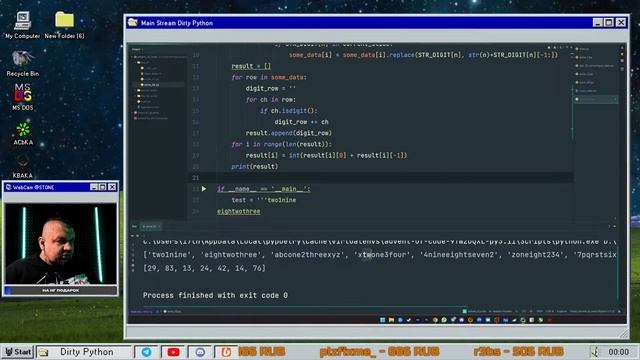Select the run configuration tab above the console

coord(151,227)
